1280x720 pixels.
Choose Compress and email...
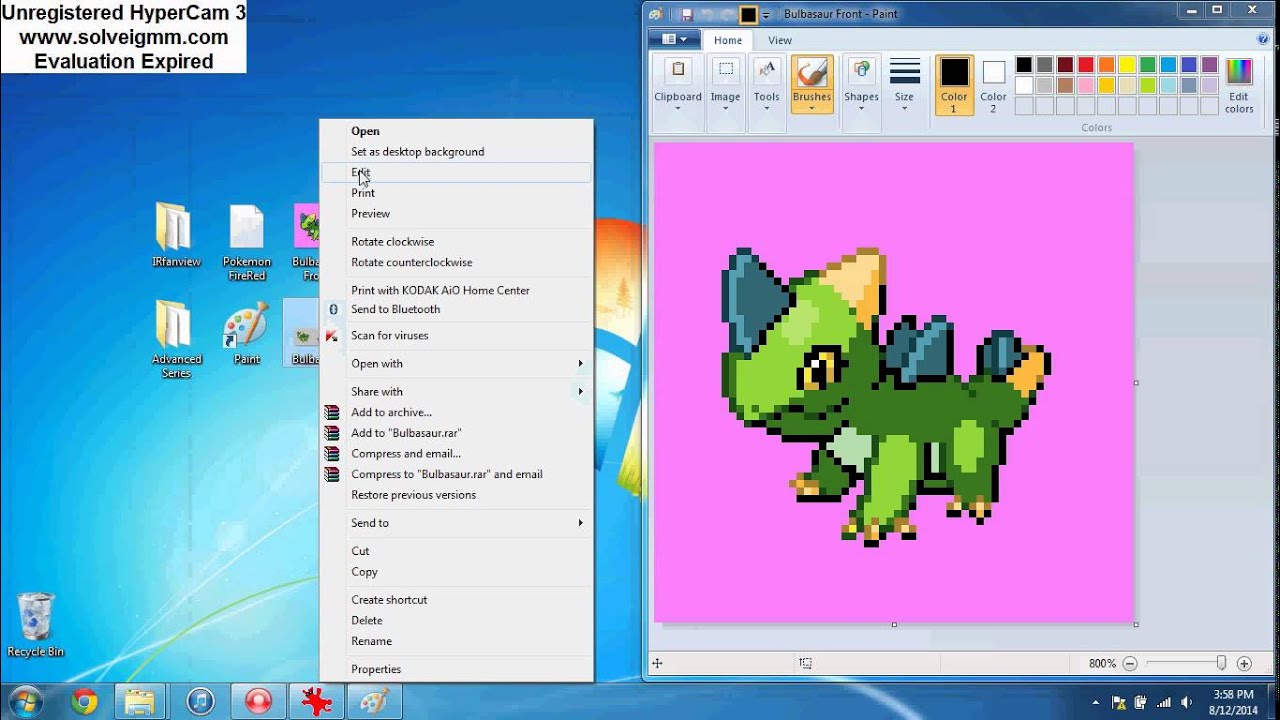coord(456,454)
